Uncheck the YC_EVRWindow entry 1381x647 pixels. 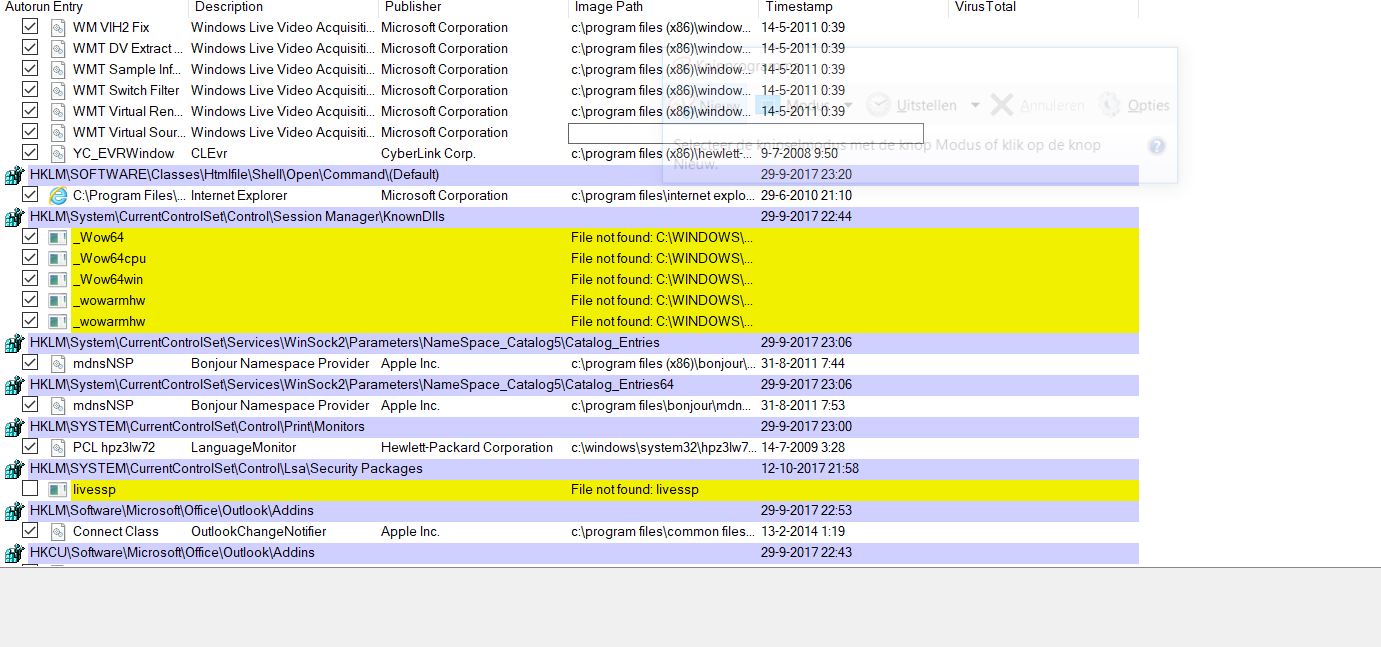(x=30, y=152)
